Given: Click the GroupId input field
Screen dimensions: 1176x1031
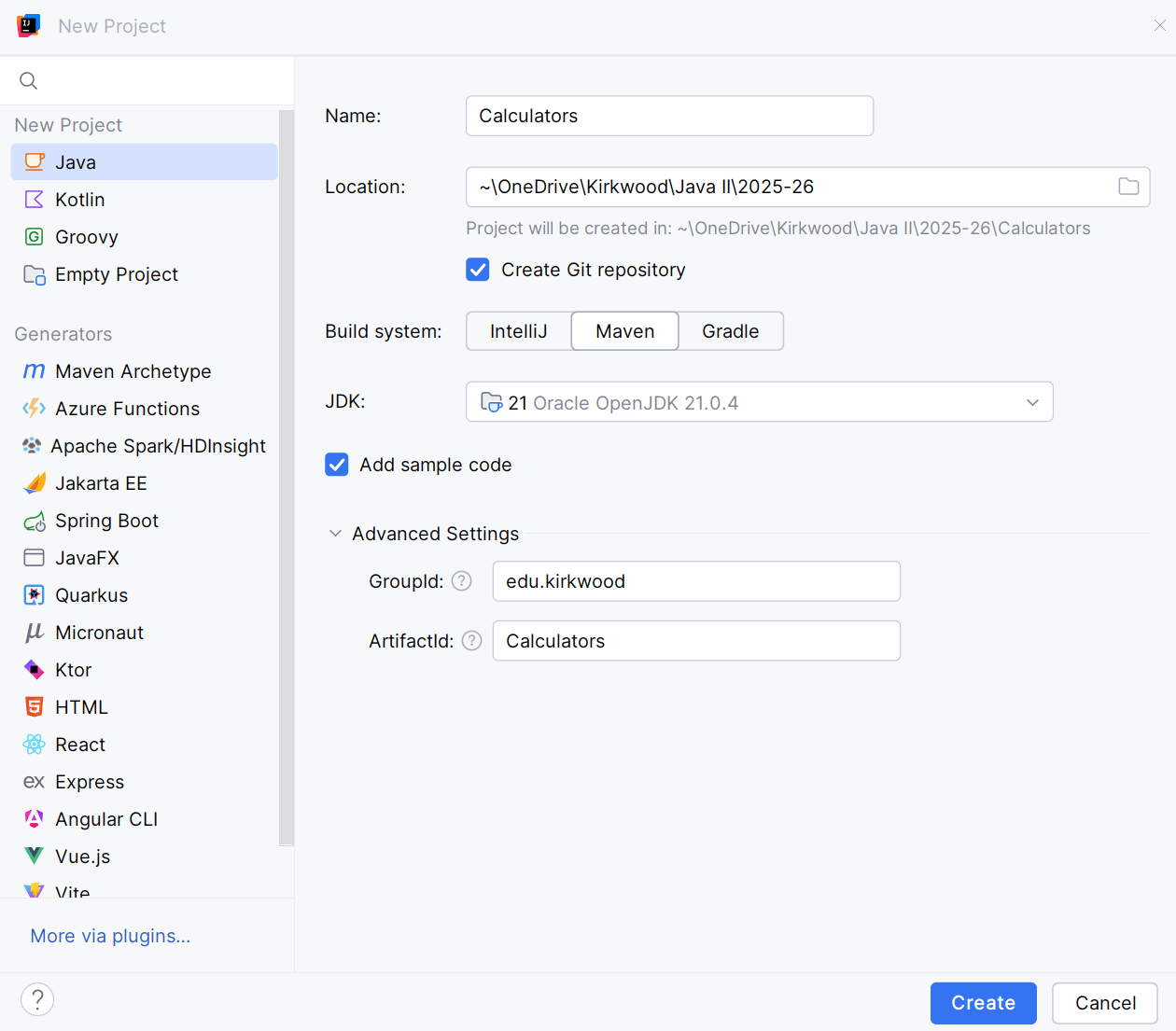Looking at the screenshot, I should (x=696, y=581).
